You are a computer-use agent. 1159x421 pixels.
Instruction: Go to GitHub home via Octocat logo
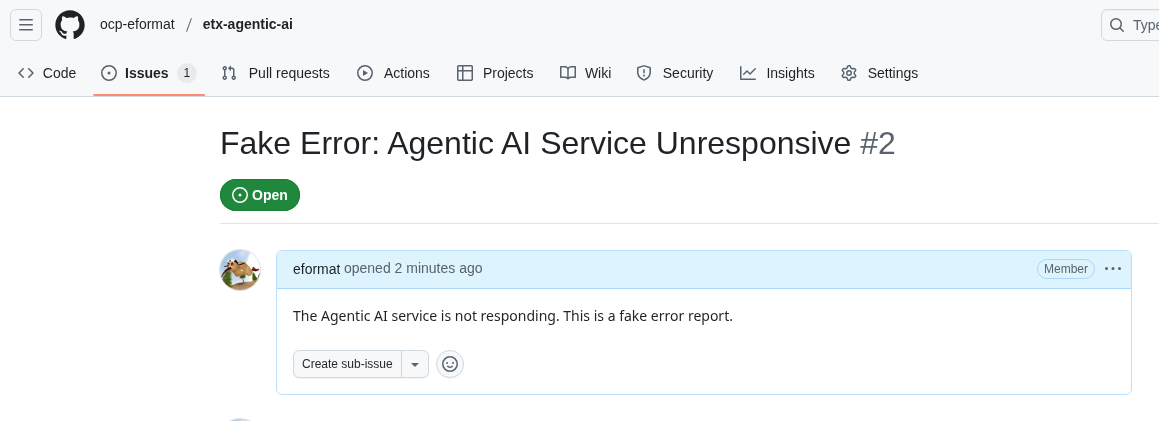click(x=70, y=25)
